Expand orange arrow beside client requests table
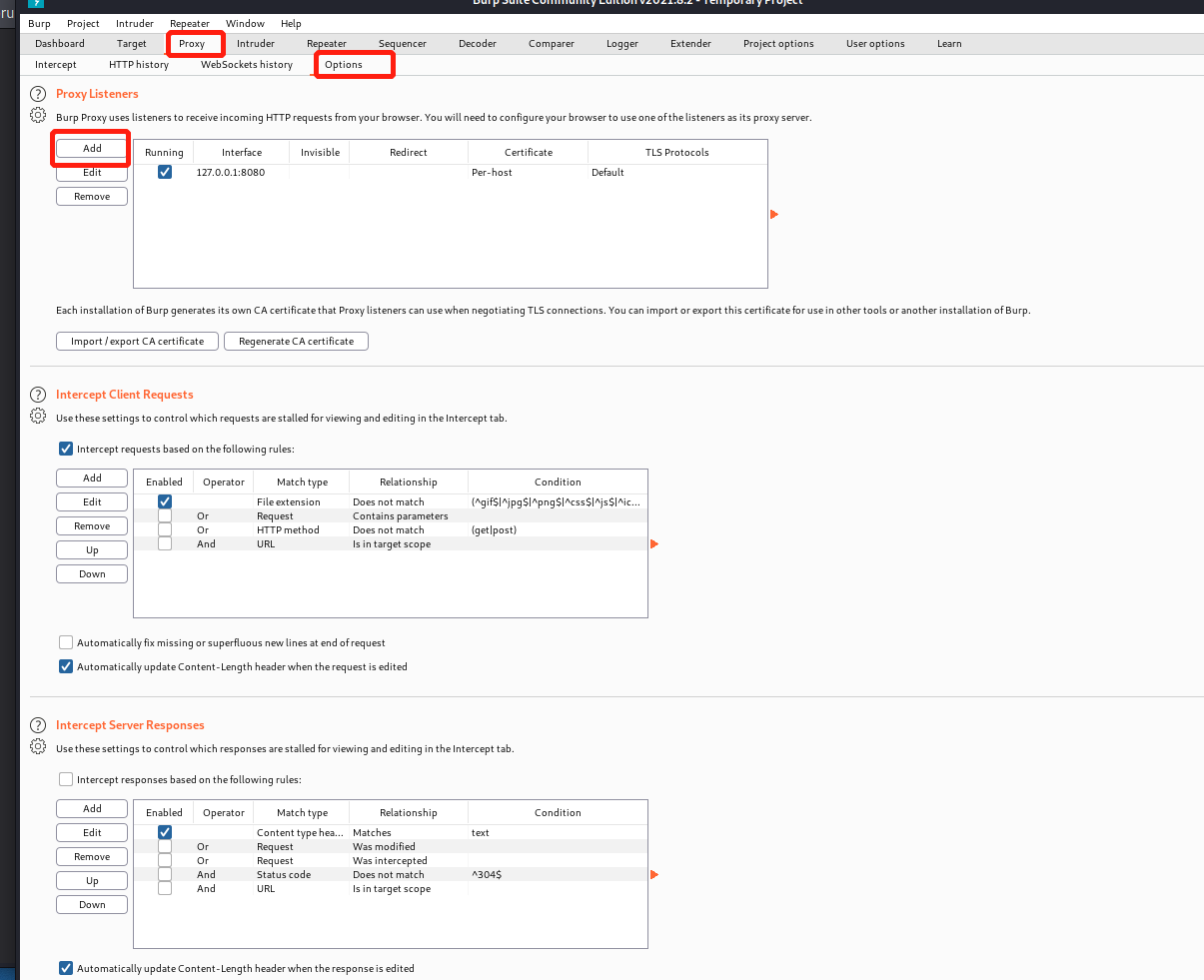This screenshot has width=1204, height=980. tap(654, 543)
